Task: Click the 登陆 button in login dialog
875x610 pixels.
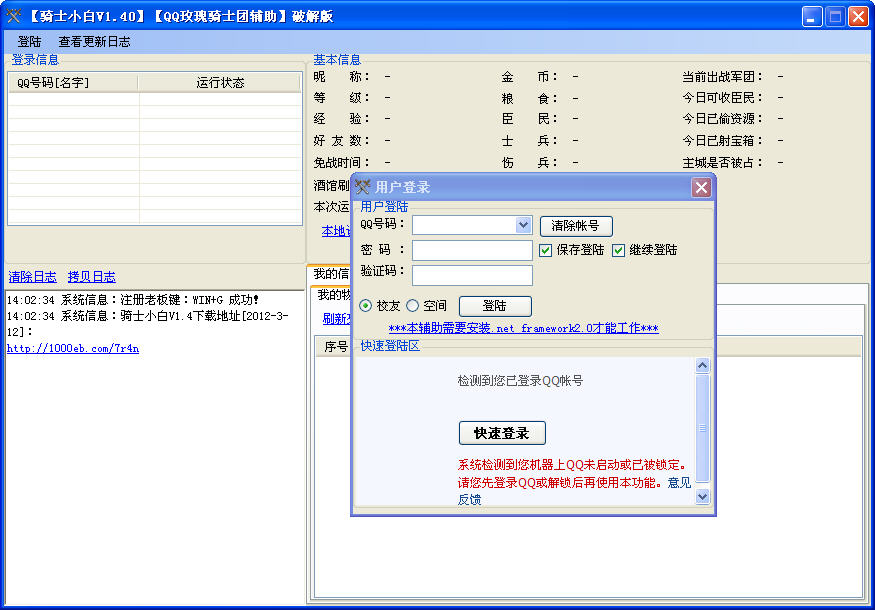Action: point(495,306)
